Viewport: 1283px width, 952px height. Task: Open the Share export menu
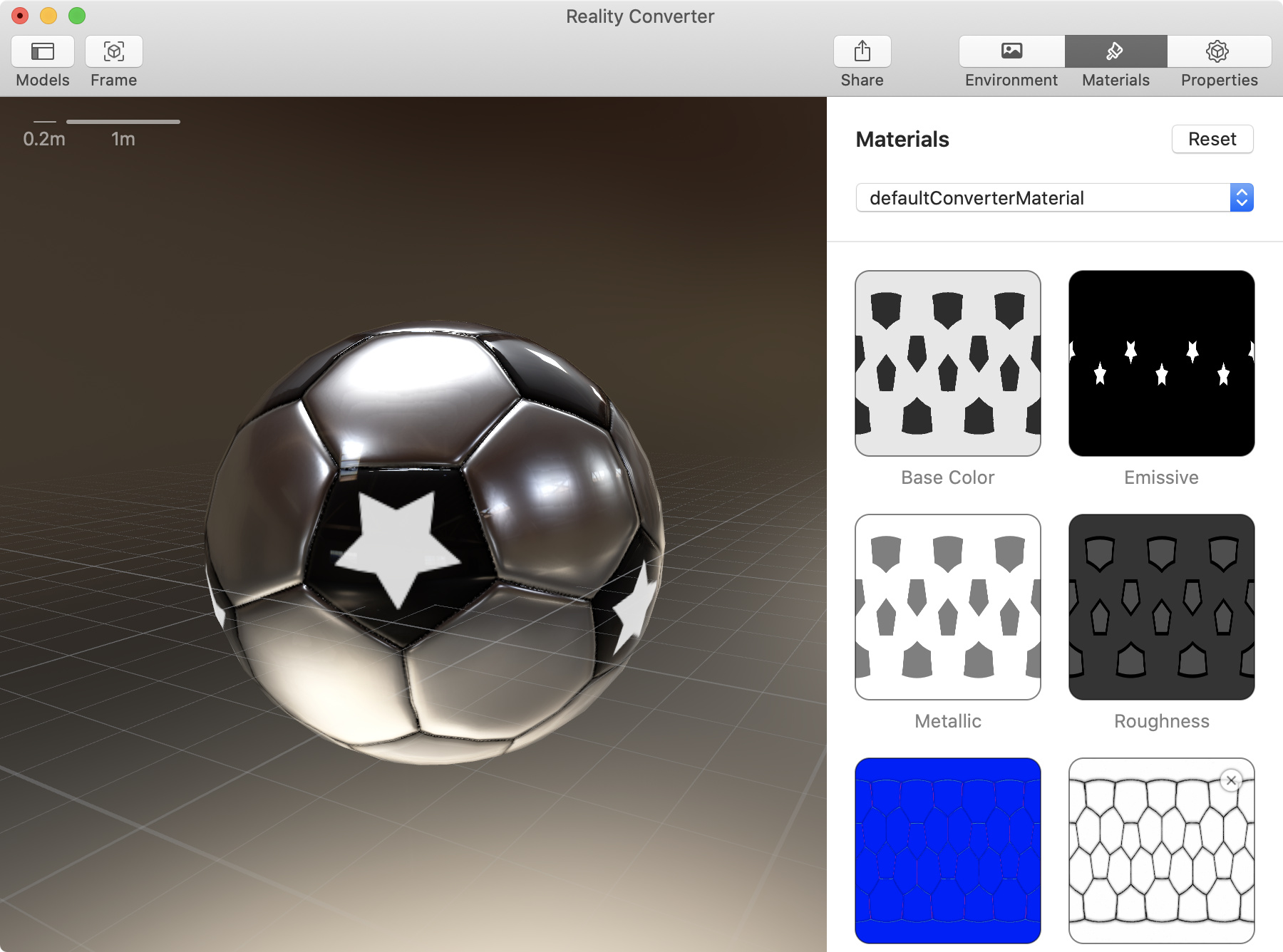coord(862,51)
